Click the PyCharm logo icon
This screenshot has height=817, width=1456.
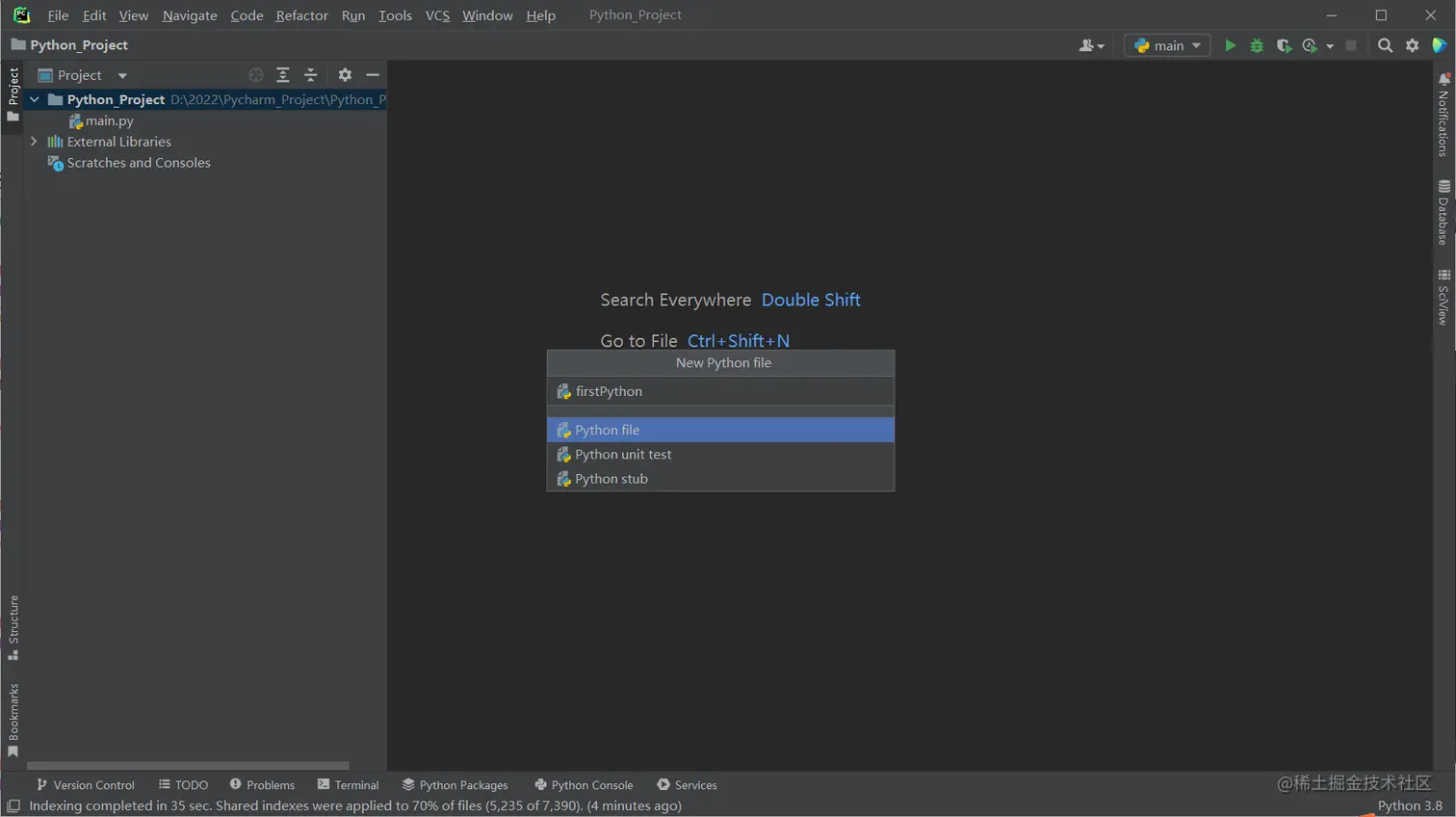(21, 15)
